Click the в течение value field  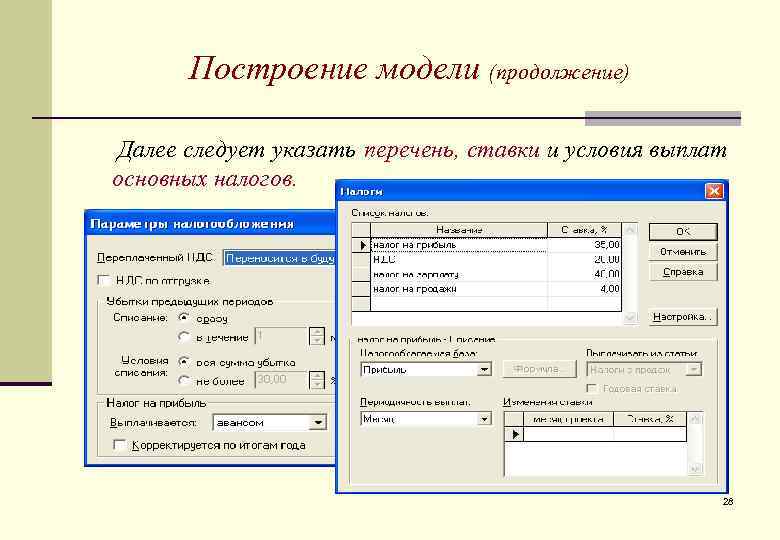[282, 337]
